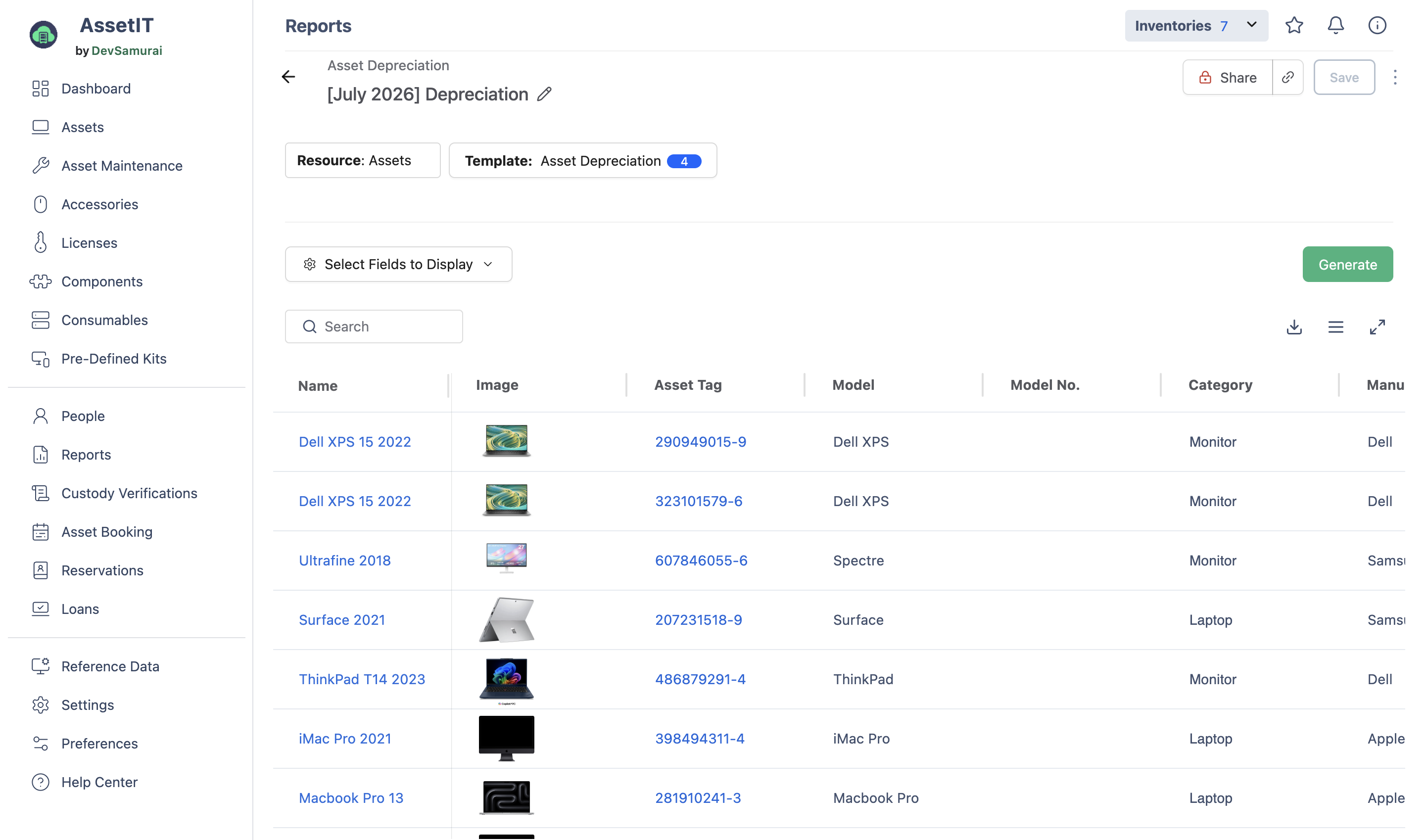Open the Surface 2021 asset link
Viewport: 1425px width, 840px height.
(x=342, y=620)
